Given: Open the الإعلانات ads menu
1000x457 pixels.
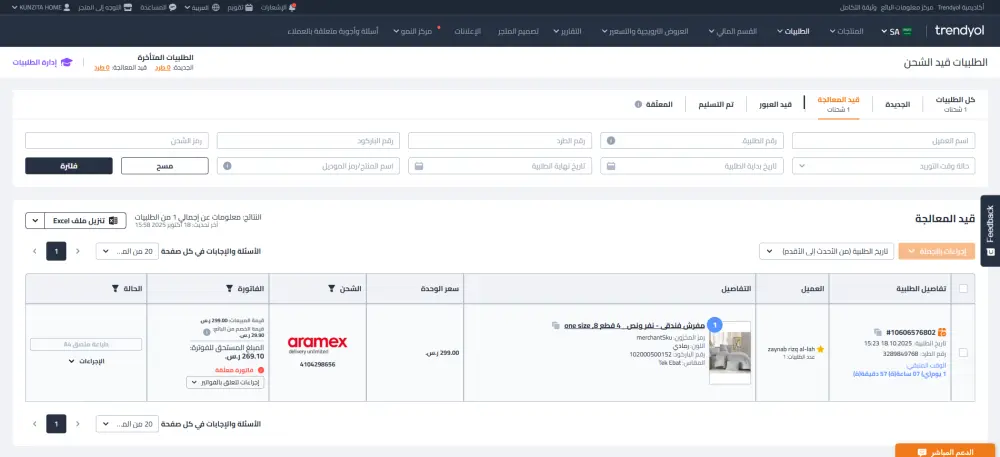Looking at the screenshot, I should (x=468, y=31).
